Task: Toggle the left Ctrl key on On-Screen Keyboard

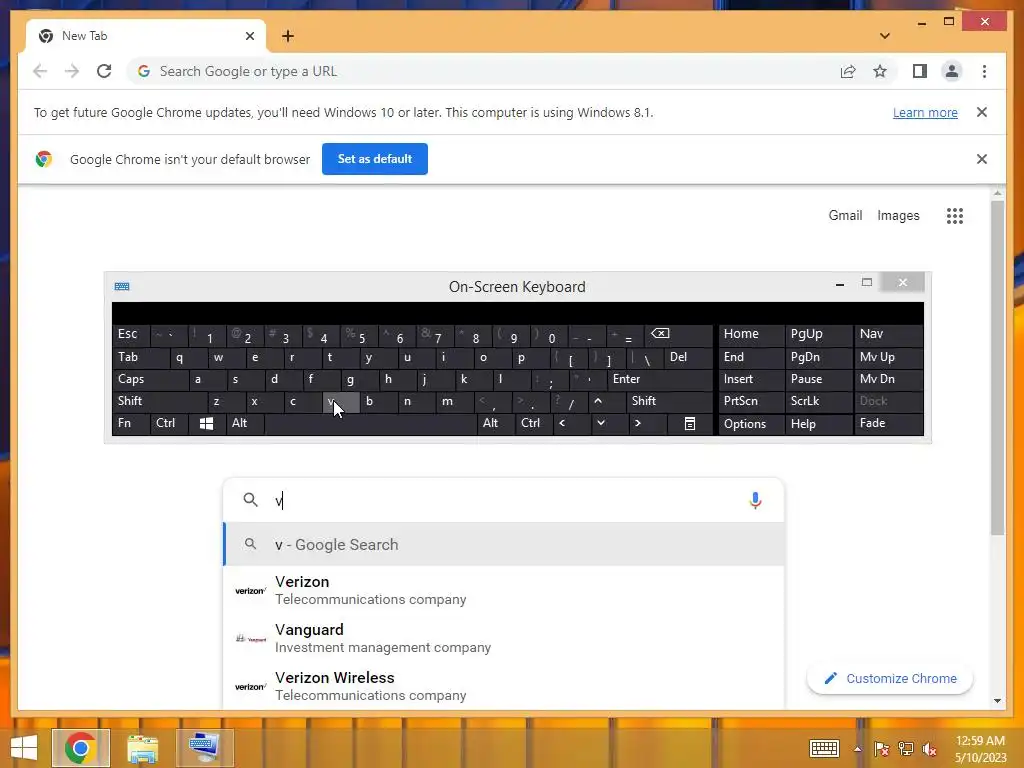Action: click(170, 423)
